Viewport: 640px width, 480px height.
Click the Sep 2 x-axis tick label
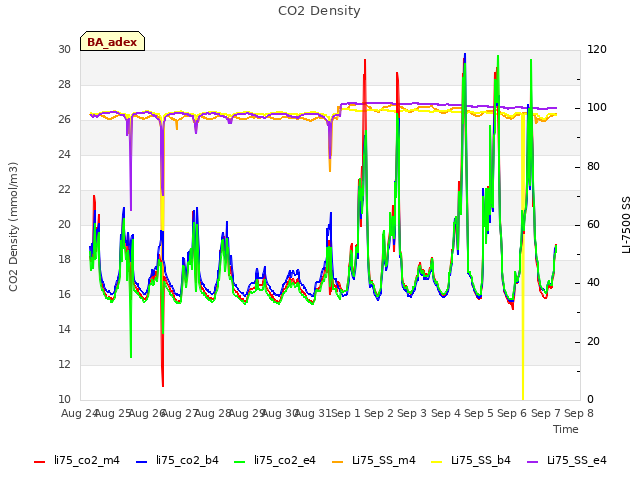coord(379,413)
